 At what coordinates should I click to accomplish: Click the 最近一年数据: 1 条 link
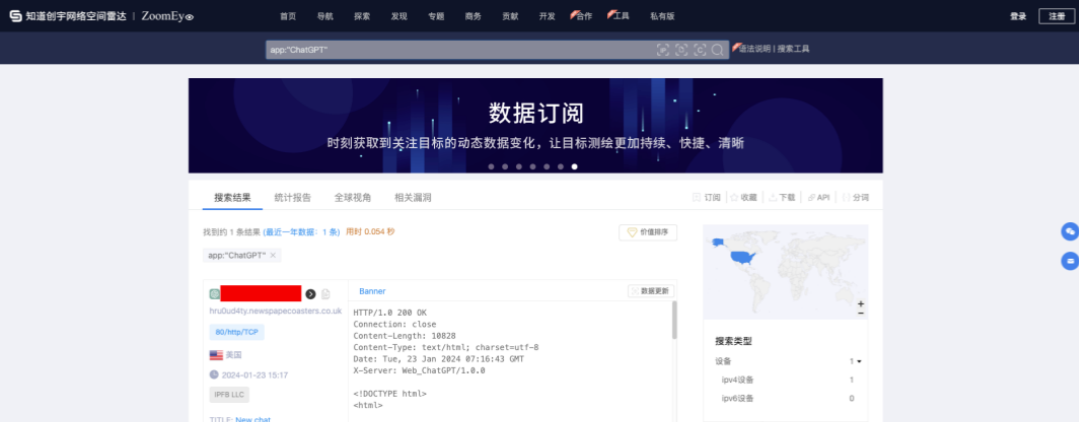point(301,232)
